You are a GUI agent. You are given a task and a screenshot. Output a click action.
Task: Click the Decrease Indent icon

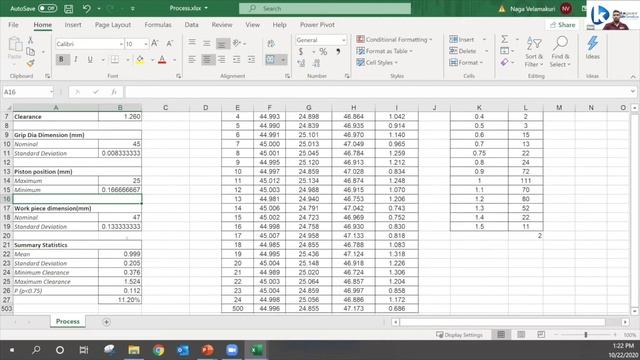tap(236, 60)
